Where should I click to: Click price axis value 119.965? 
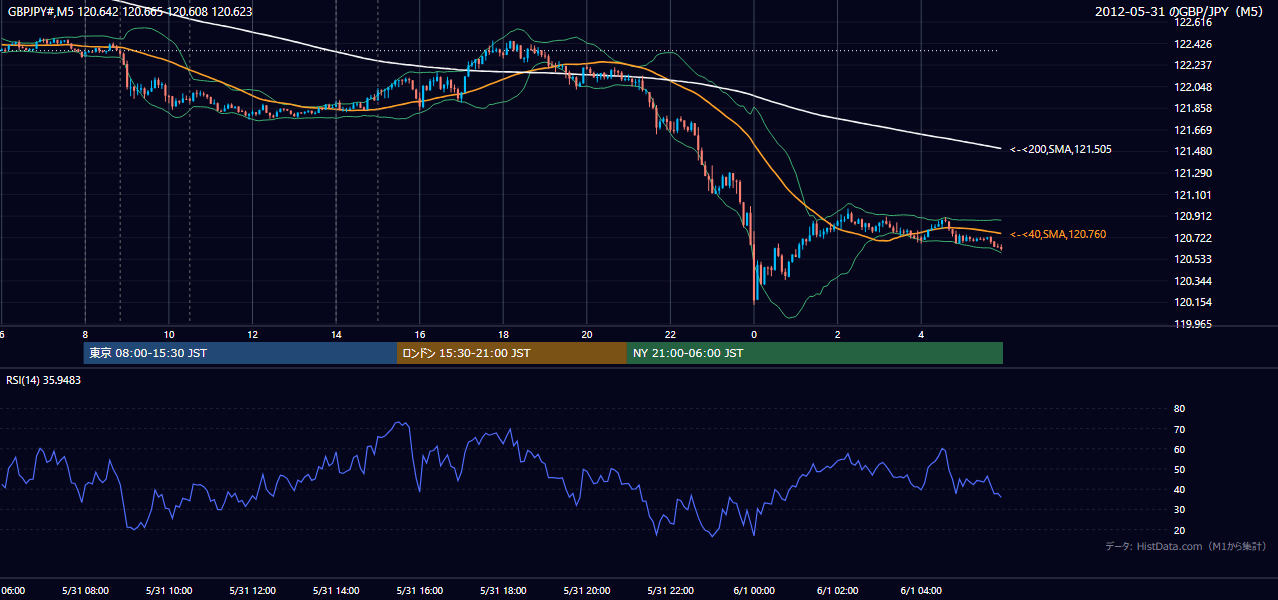(1192, 324)
